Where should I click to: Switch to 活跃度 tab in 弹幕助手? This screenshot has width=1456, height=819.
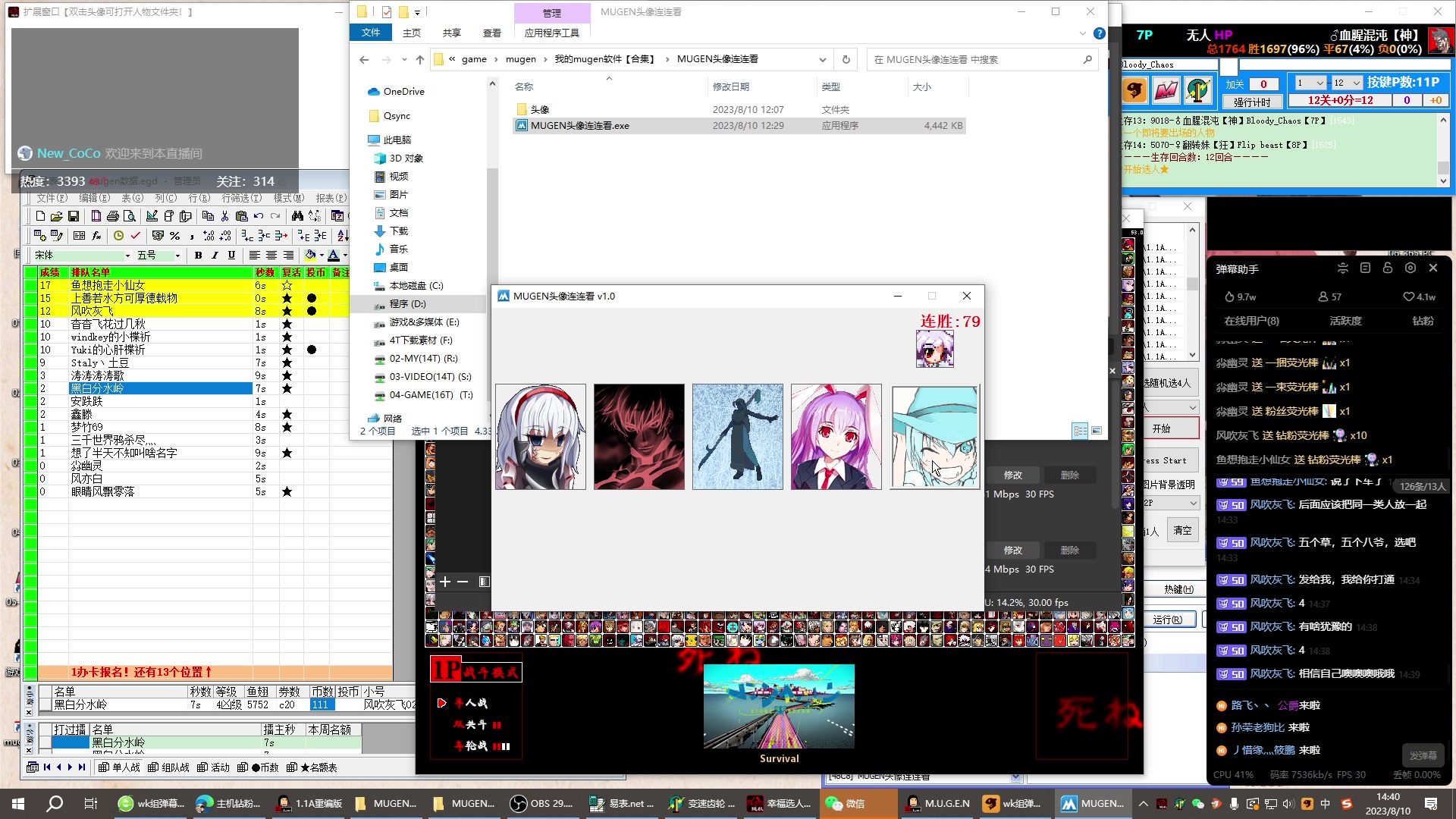coord(1346,321)
